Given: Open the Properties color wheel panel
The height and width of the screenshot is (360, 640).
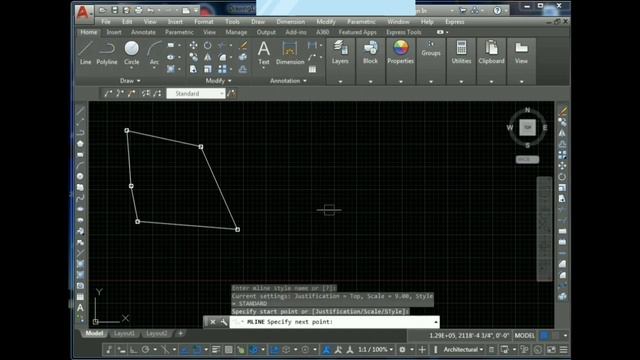Looking at the screenshot, I should [x=400, y=52].
